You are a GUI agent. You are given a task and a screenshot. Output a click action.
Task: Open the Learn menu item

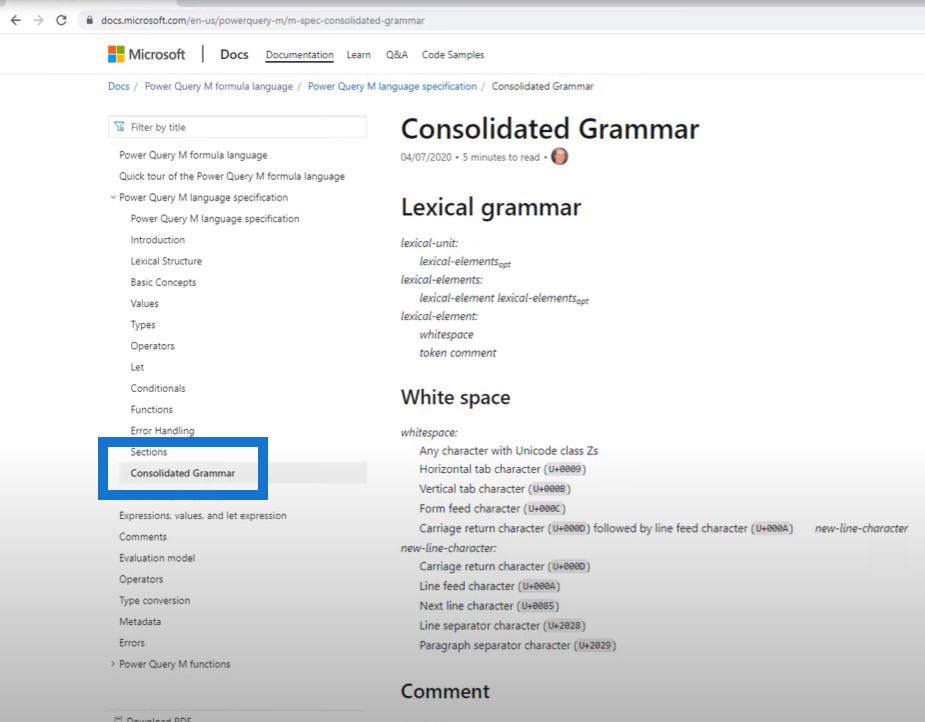[359, 55]
